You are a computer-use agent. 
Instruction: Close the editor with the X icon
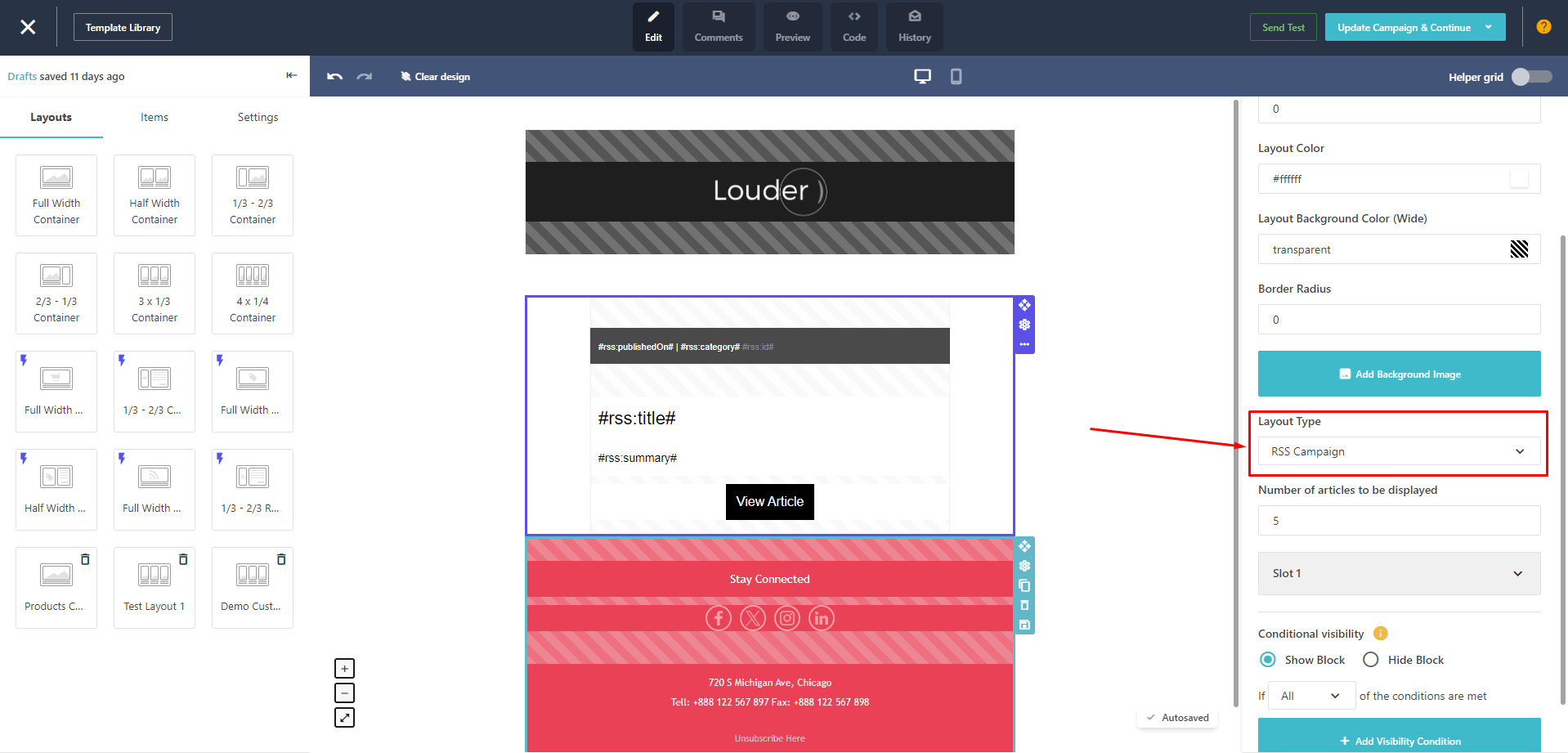tap(28, 27)
